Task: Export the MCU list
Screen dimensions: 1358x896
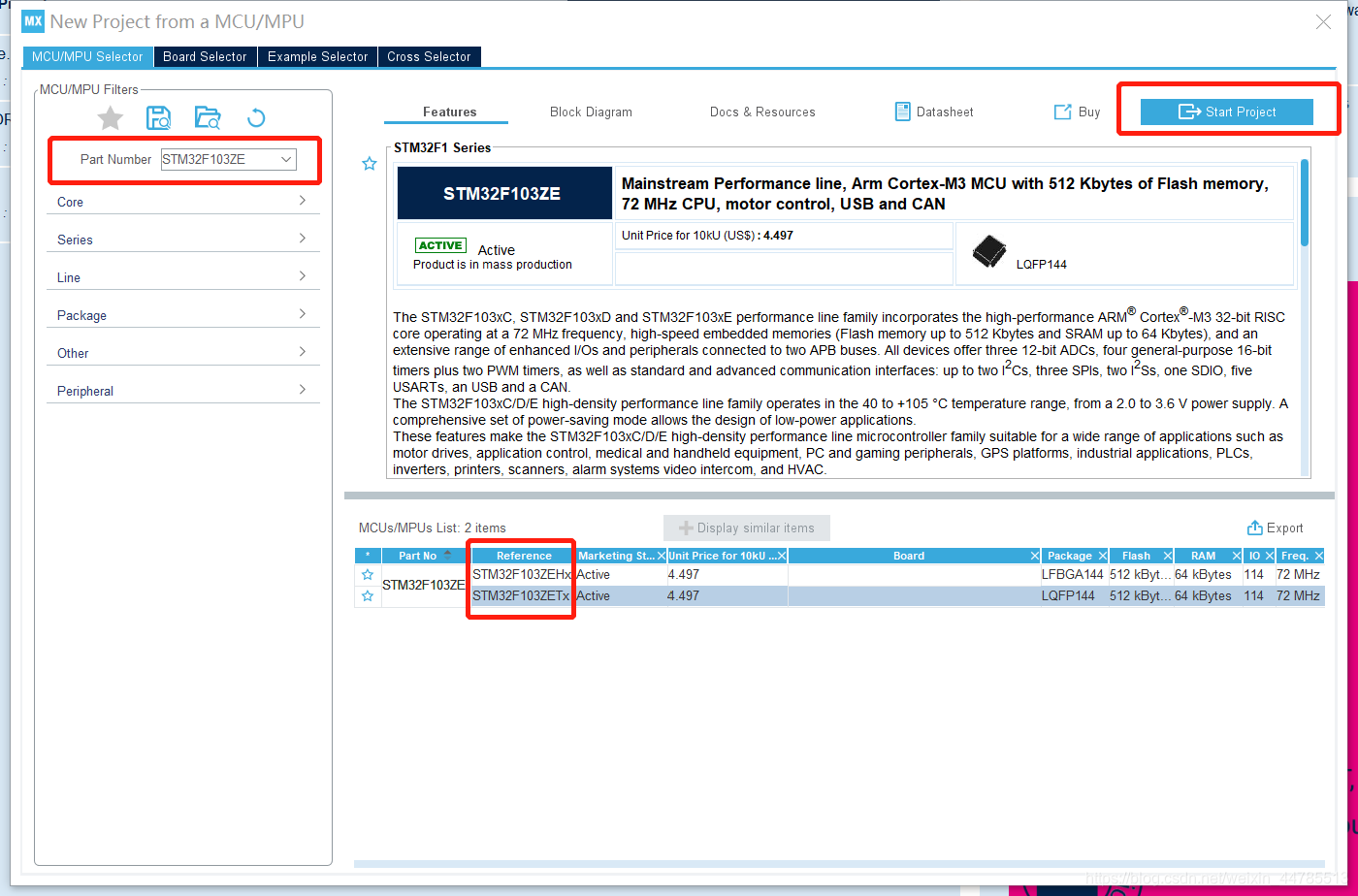Action: click(x=1276, y=528)
